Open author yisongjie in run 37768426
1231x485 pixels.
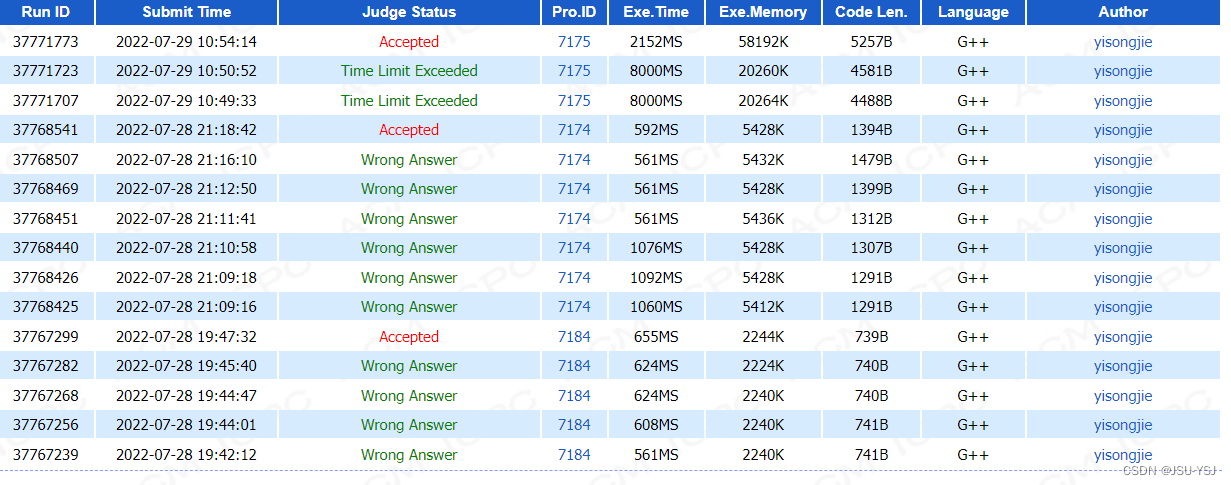pyautogui.click(x=1123, y=278)
